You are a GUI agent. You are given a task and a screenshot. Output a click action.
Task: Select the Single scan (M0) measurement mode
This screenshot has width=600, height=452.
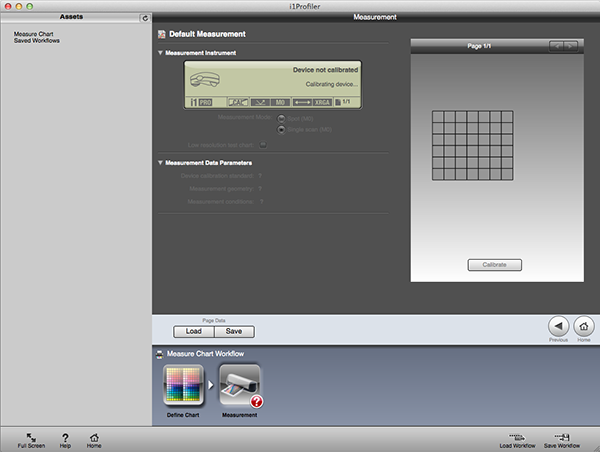[281, 130]
